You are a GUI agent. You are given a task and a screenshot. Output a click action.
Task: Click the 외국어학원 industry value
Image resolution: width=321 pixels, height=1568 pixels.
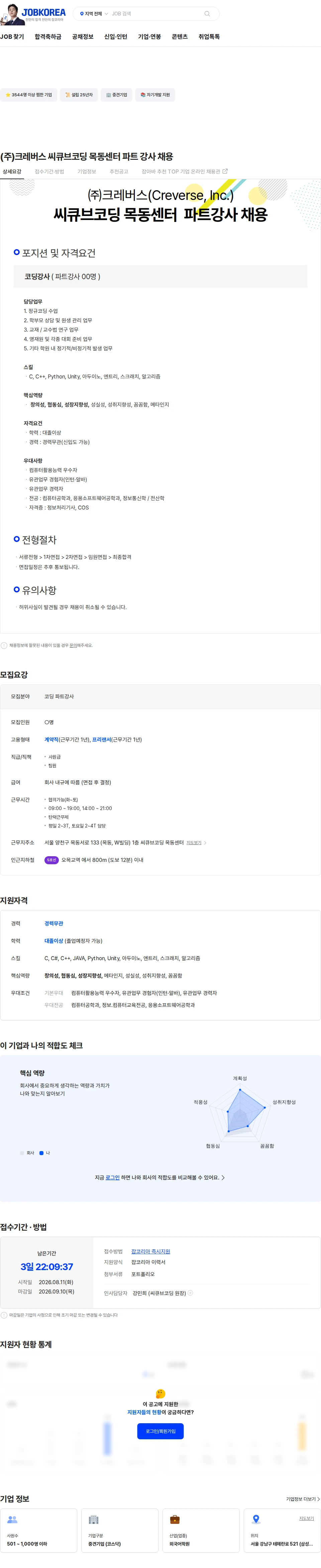pos(180,1544)
